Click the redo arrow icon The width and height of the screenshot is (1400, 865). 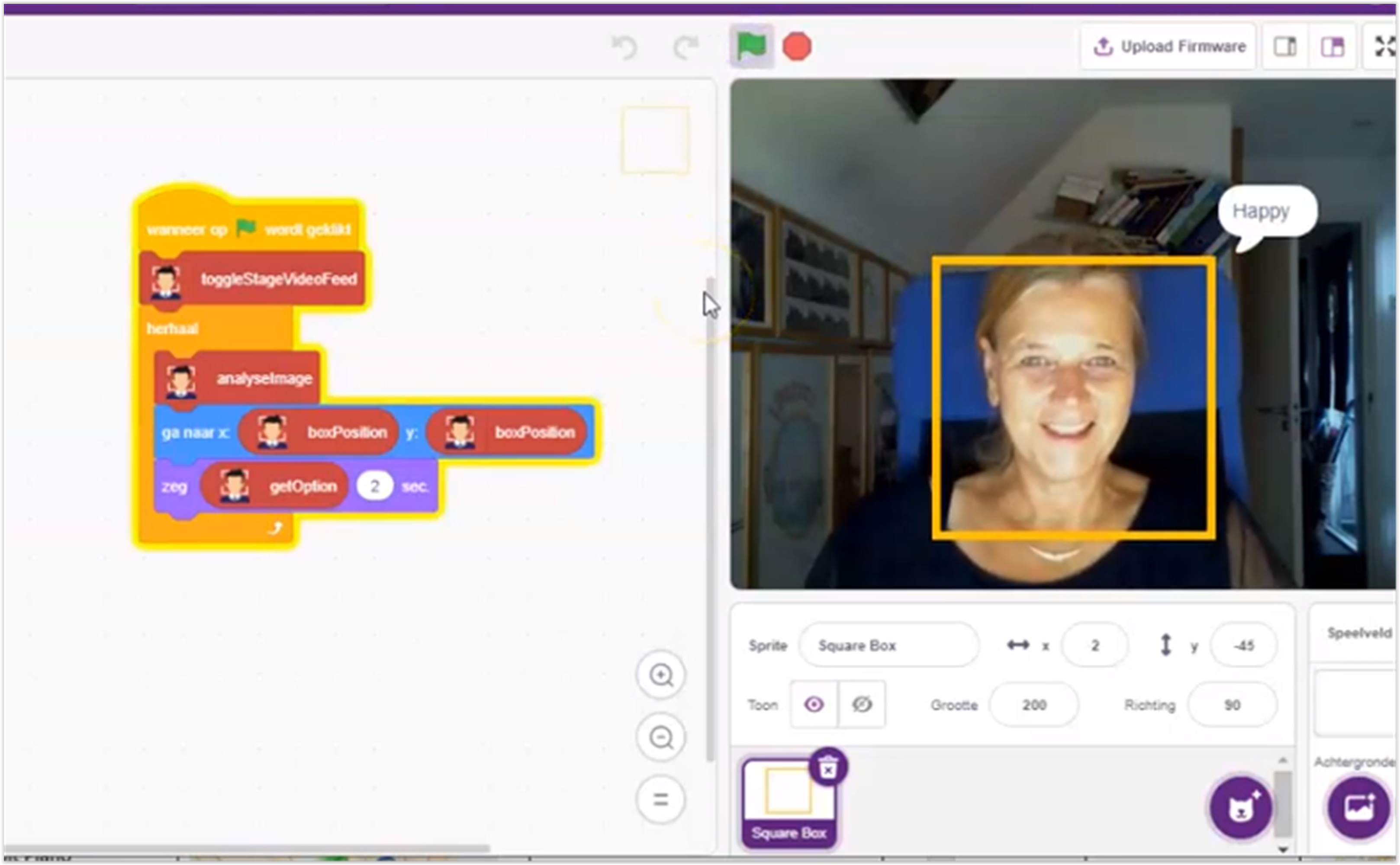pos(686,47)
